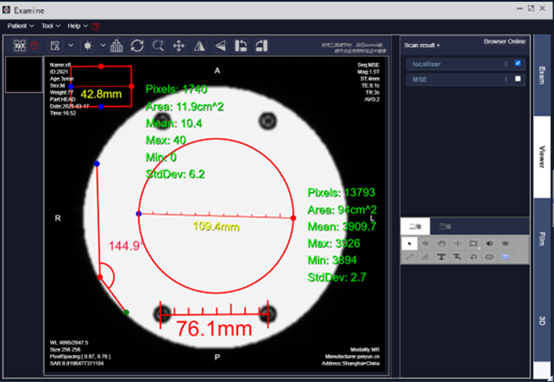Click the refresh/reset circular arrows icon
Image resolution: width=554 pixels, height=382 pixels.
(x=137, y=46)
